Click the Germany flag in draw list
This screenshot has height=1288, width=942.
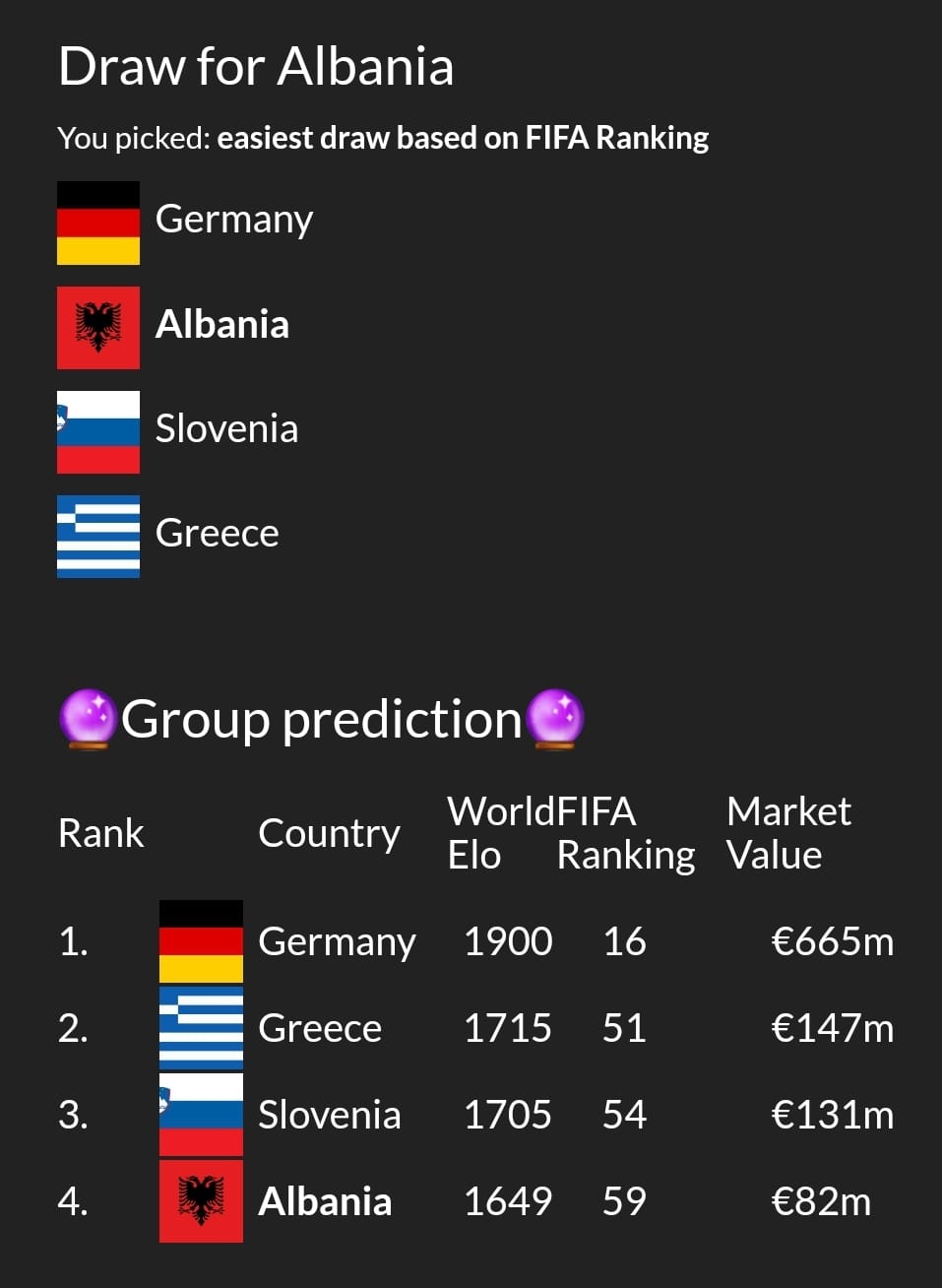coord(98,224)
